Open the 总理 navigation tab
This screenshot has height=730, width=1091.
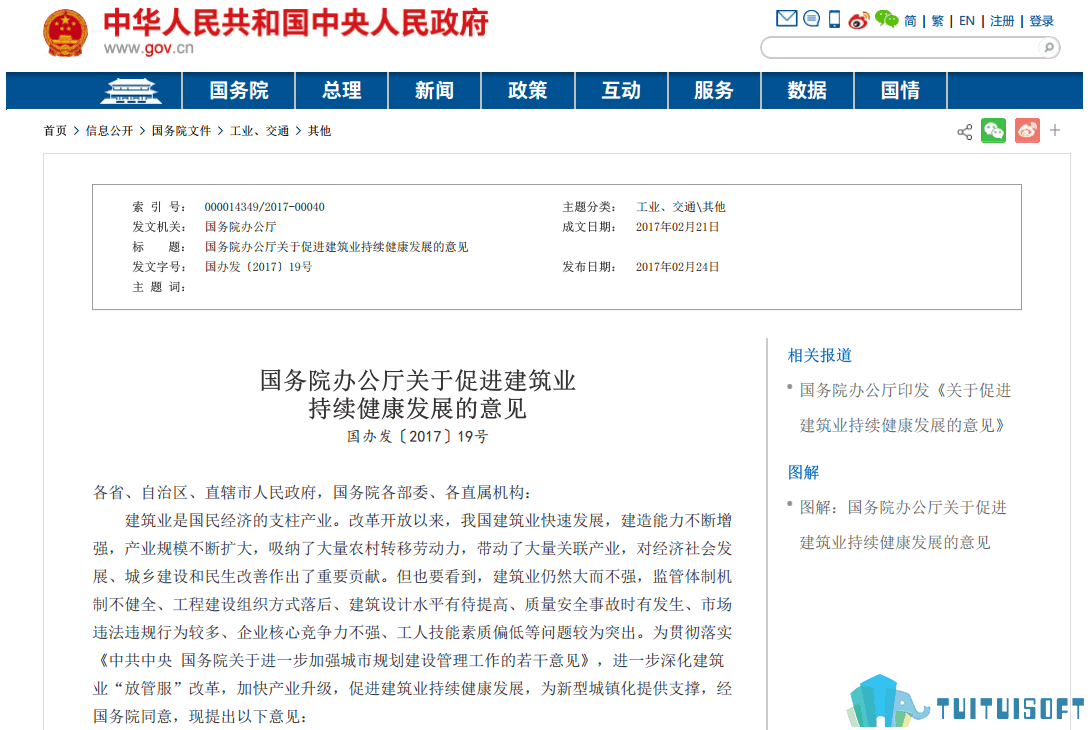[342, 90]
